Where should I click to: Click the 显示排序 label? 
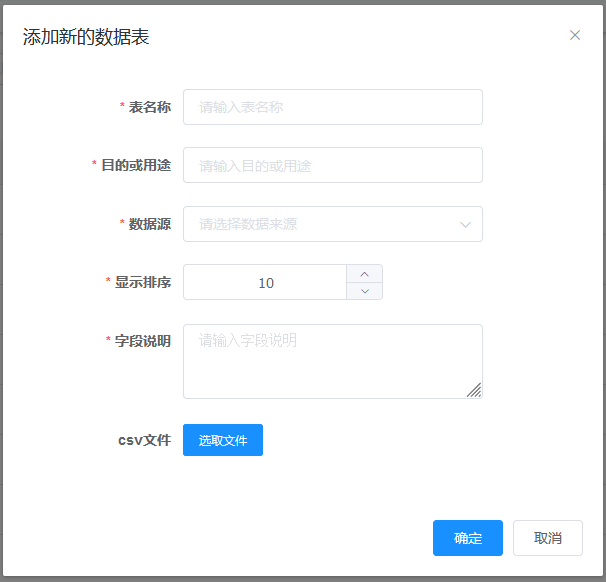pos(142,282)
